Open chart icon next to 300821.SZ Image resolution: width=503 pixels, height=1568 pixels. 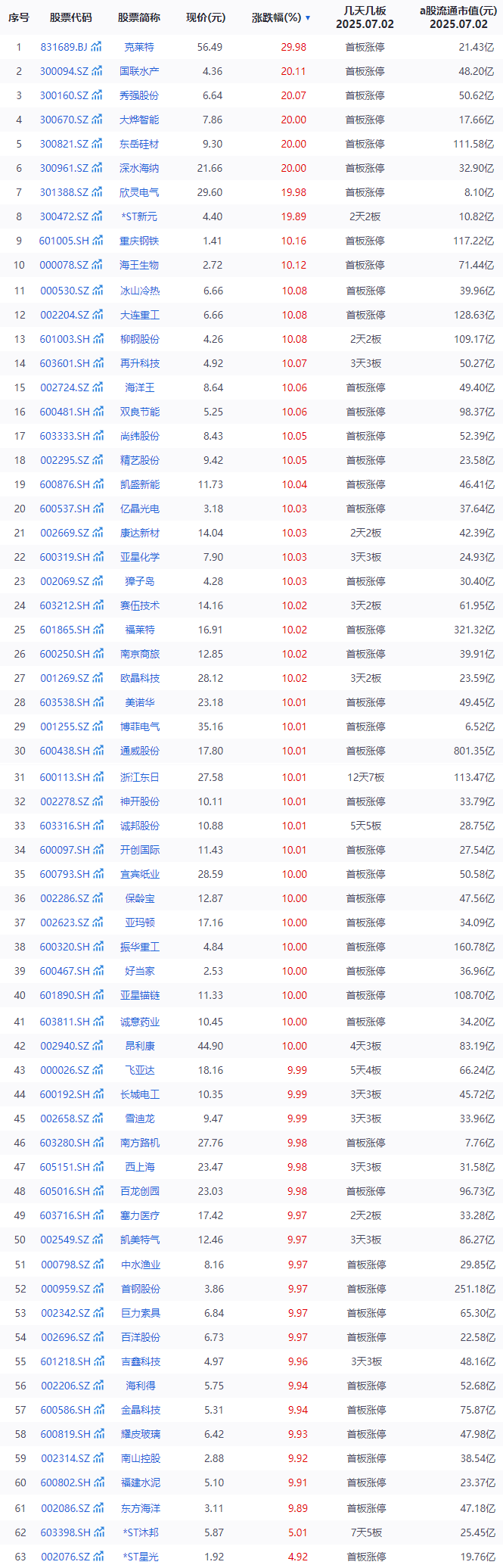96,144
